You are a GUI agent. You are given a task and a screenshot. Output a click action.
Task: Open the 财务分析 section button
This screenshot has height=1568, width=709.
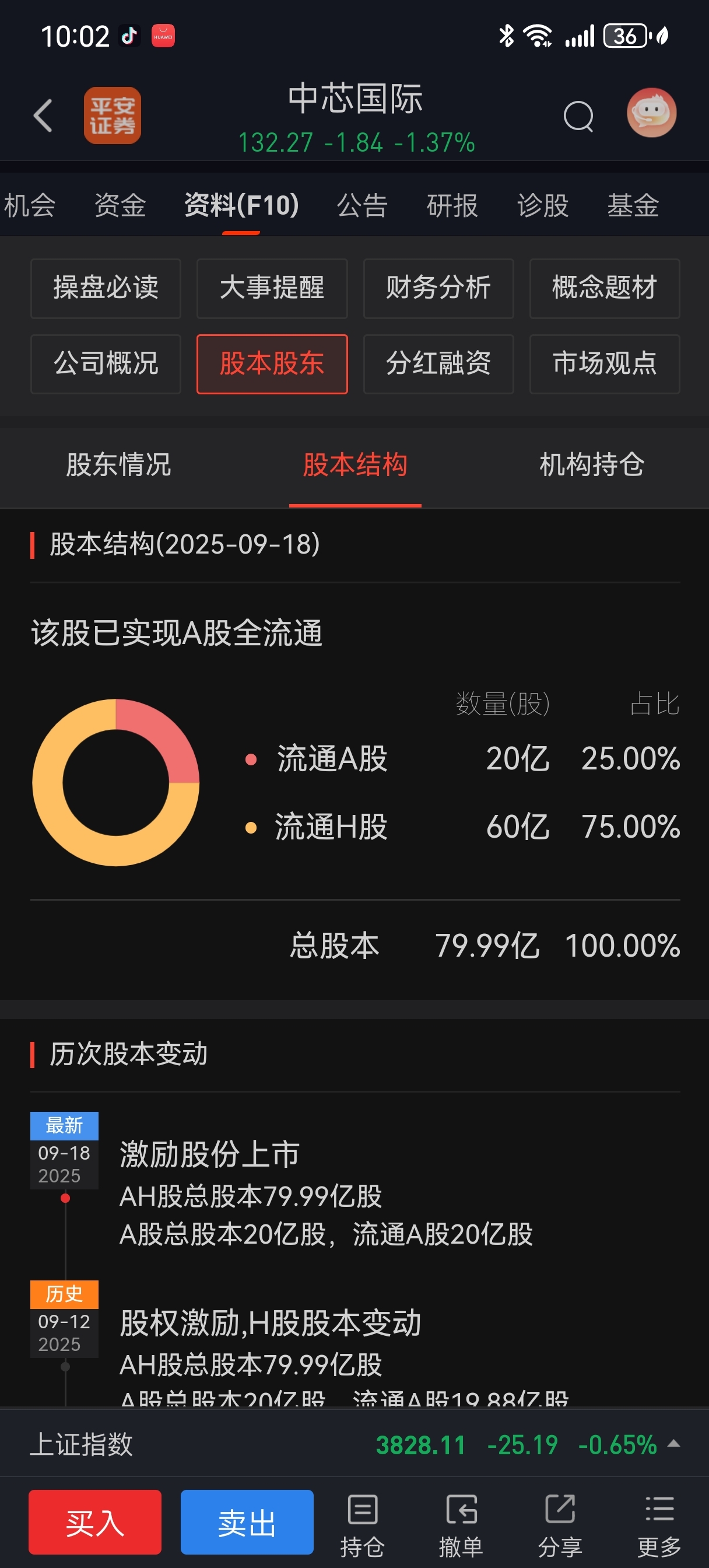pyautogui.click(x=438, y=288)
